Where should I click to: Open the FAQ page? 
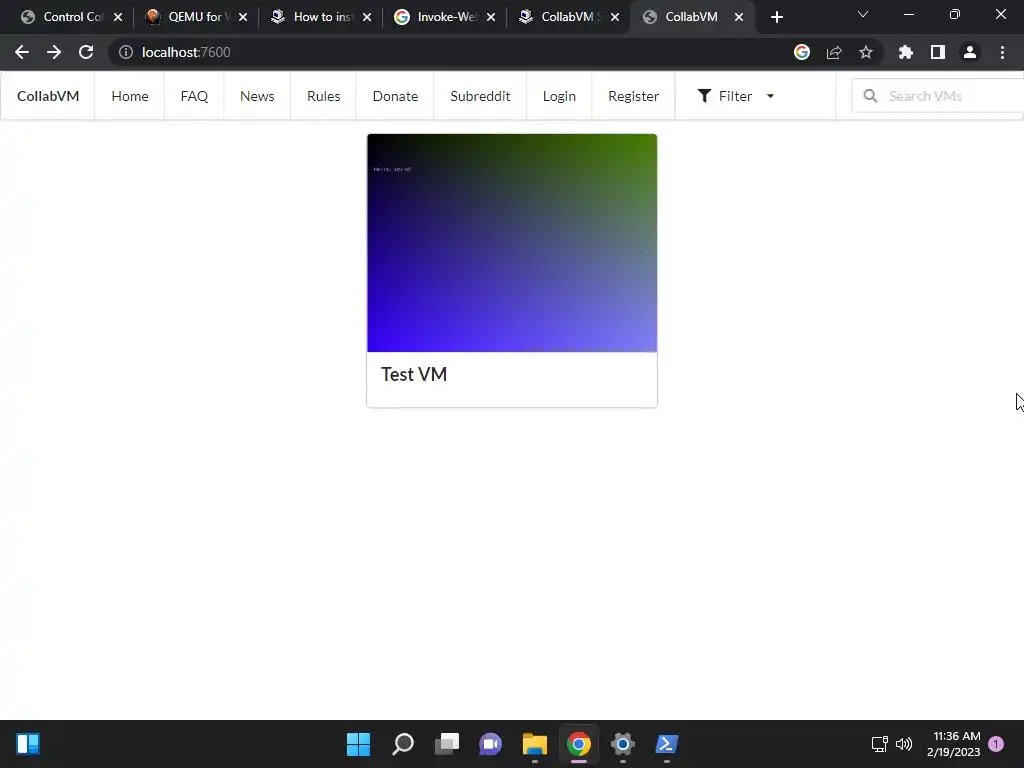coord(194,96)
